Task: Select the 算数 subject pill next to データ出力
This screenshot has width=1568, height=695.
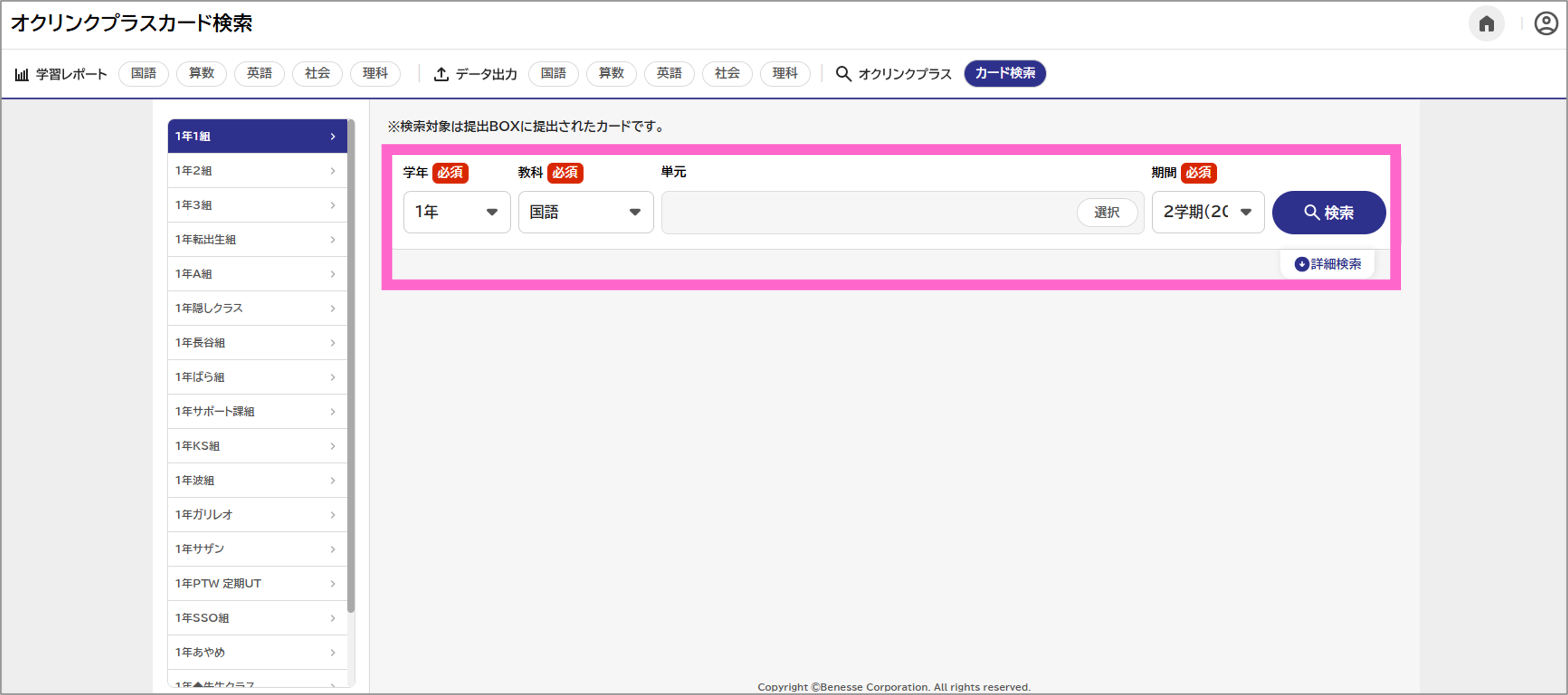Action: pos(611,73)
